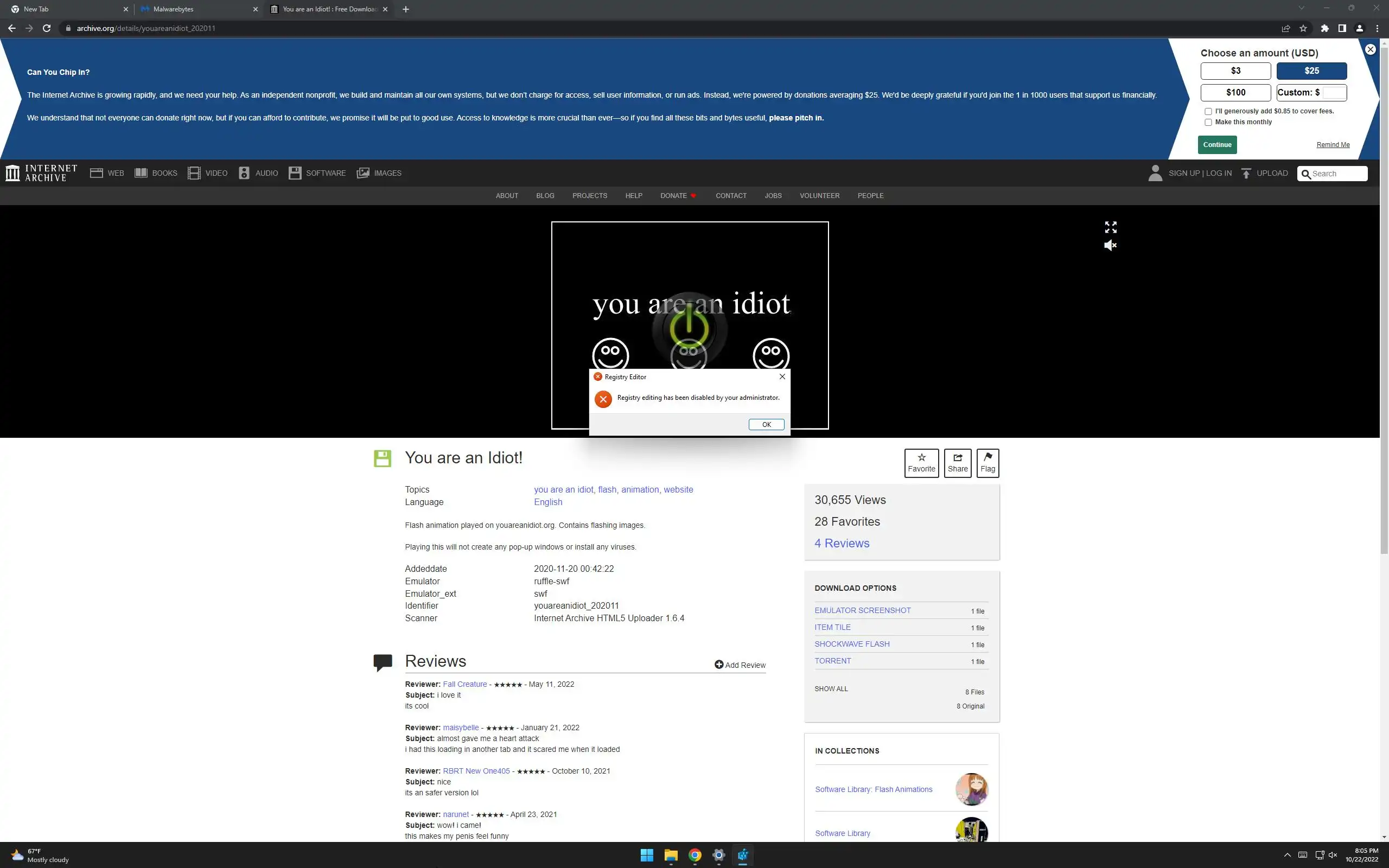Flag this item with the flag icon
Screen dimensions: 1389x868
pos(987,463)
